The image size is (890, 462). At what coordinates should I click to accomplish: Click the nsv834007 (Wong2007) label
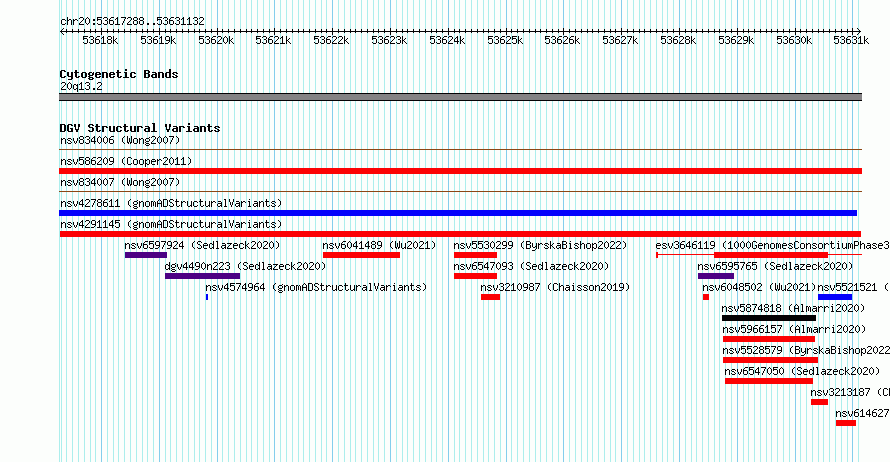point(120,182)
